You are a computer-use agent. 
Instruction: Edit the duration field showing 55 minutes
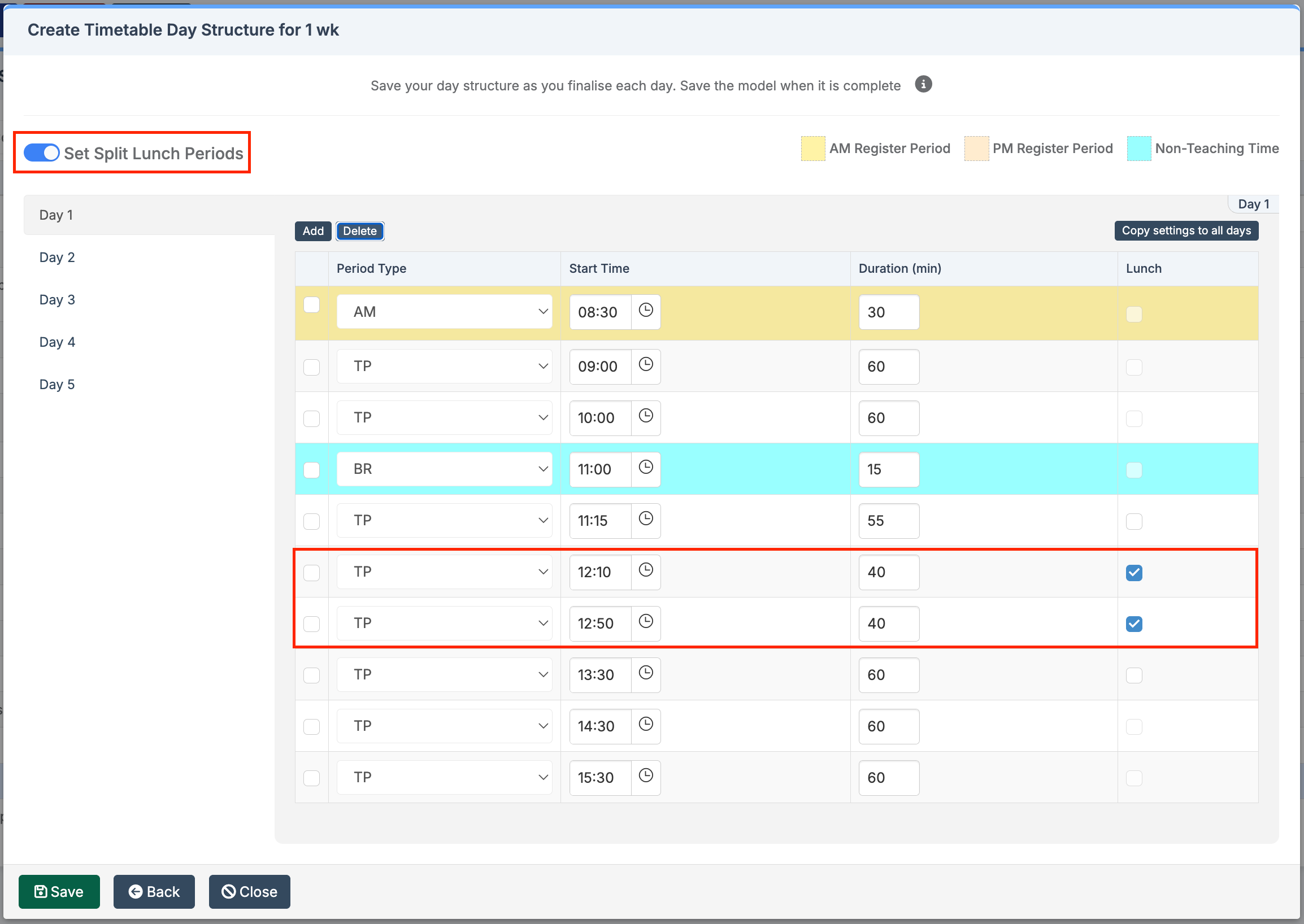(888, 521)
